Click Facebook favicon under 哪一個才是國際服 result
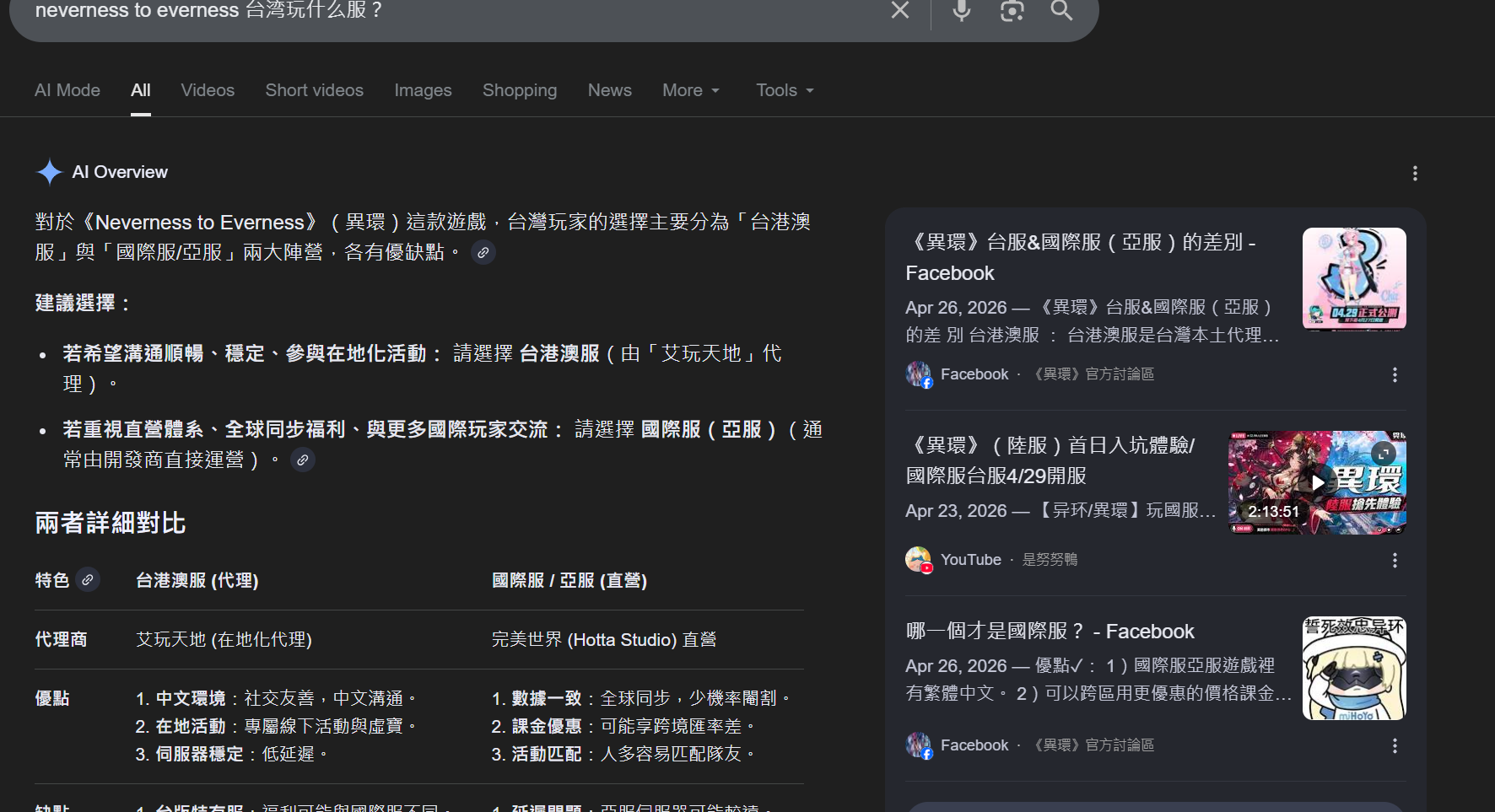Viewport: 1495px width, 812px height. point(919,745)
